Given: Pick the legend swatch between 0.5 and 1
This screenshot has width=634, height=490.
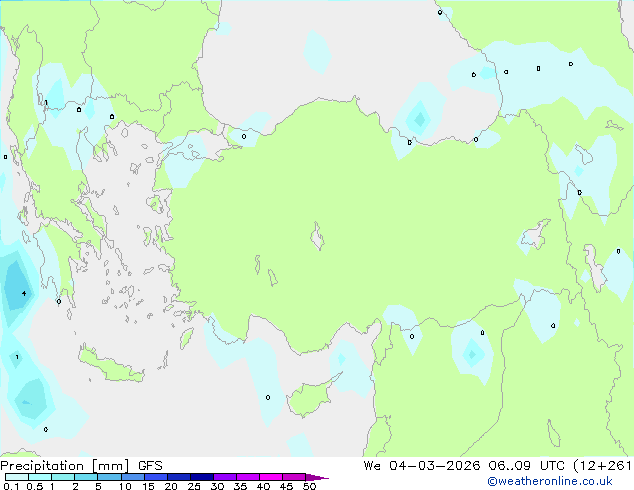Looking at the screenshot, I should click(40, 477).
